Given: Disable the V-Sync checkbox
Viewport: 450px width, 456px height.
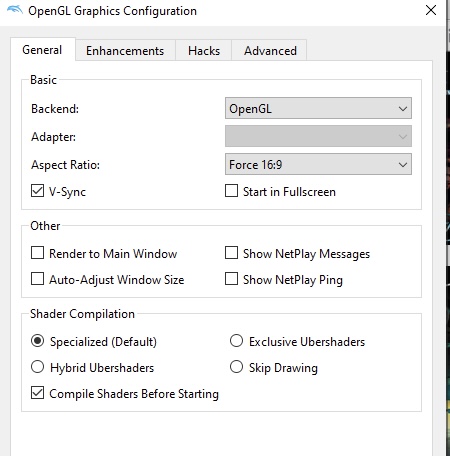Looking at the screenshot, I should (x=37, y=191).
